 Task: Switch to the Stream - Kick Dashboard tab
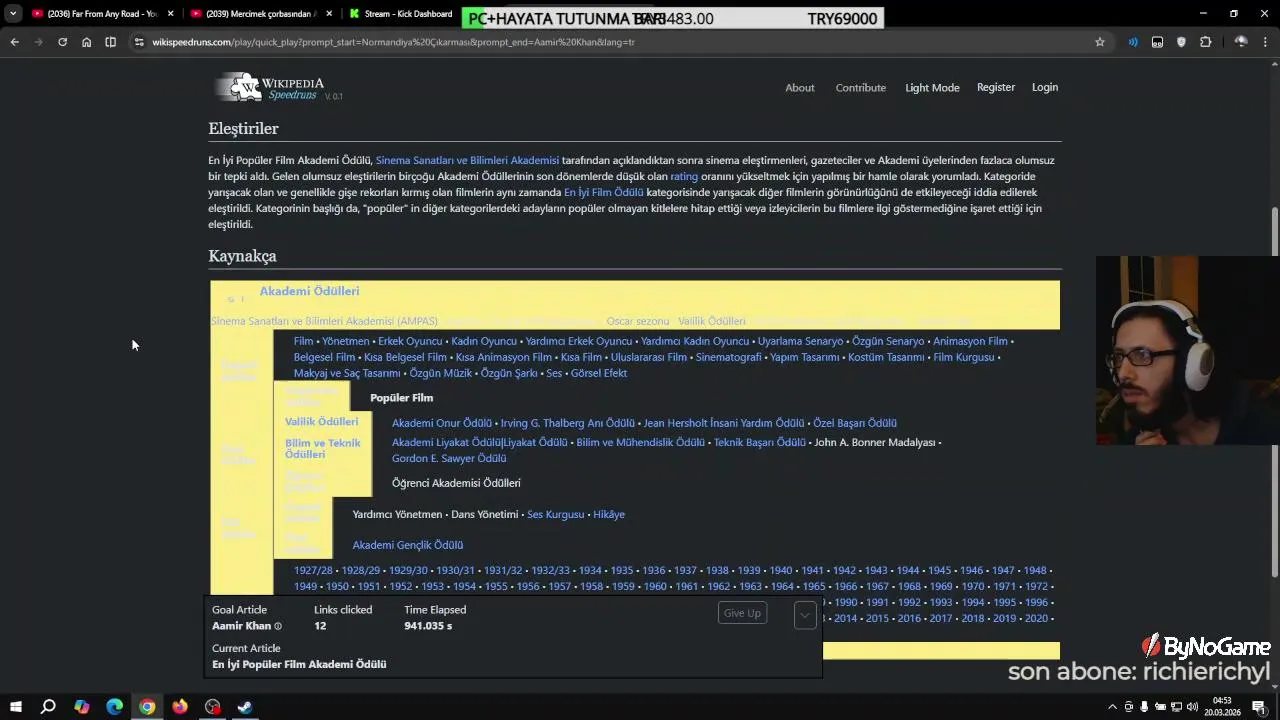coord(401,14)
